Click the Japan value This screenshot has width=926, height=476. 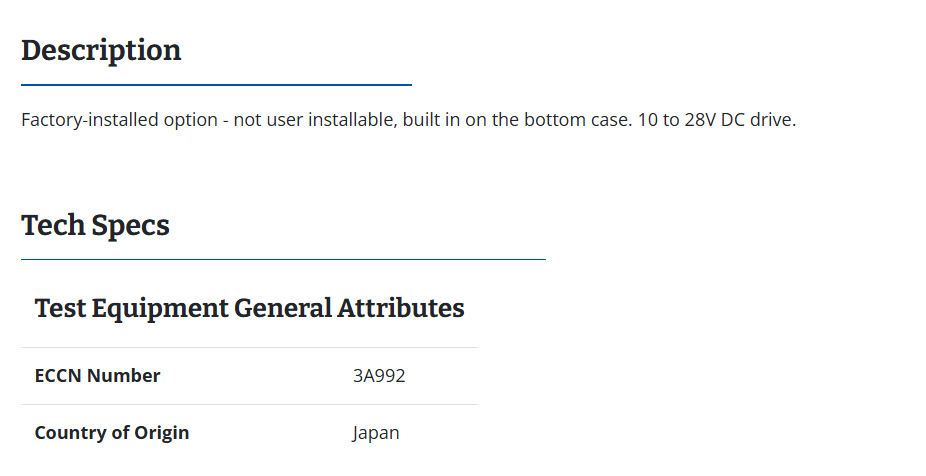click(376, 433)
